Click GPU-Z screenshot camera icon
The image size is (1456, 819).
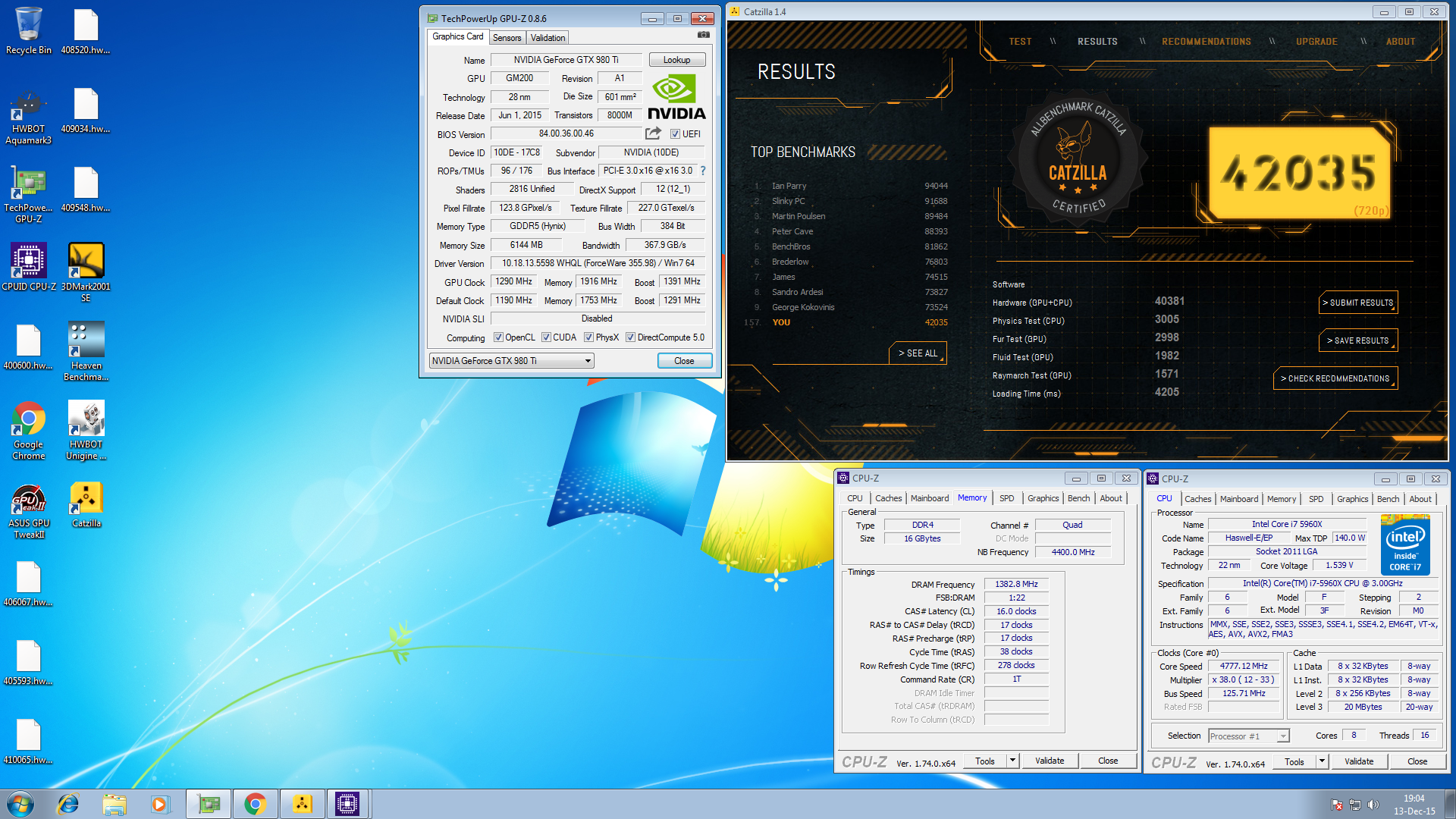pyautogui.click(x=704, y=35)
